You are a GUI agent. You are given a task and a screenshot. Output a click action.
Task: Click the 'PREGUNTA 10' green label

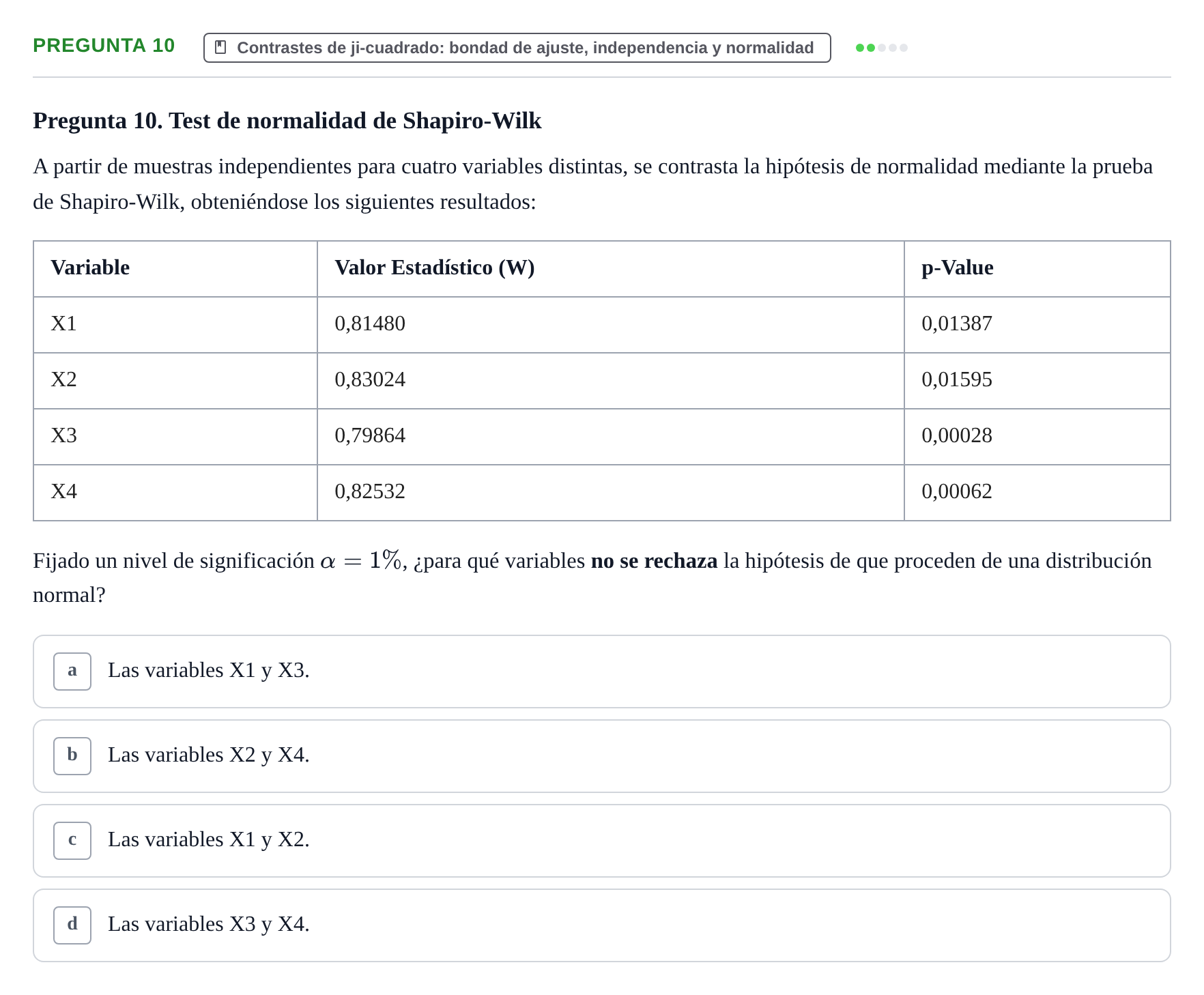coord(104,45)
